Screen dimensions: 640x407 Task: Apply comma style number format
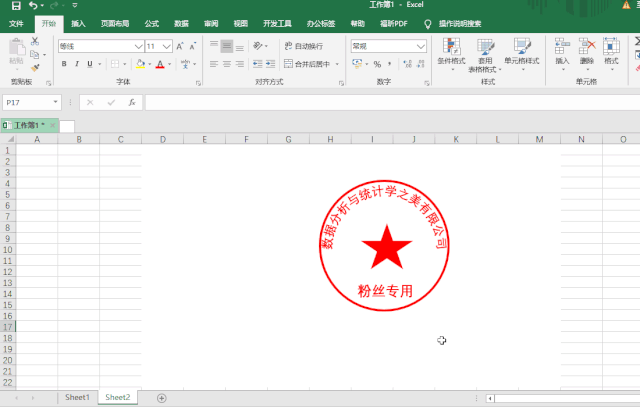[x=390, y=64]
